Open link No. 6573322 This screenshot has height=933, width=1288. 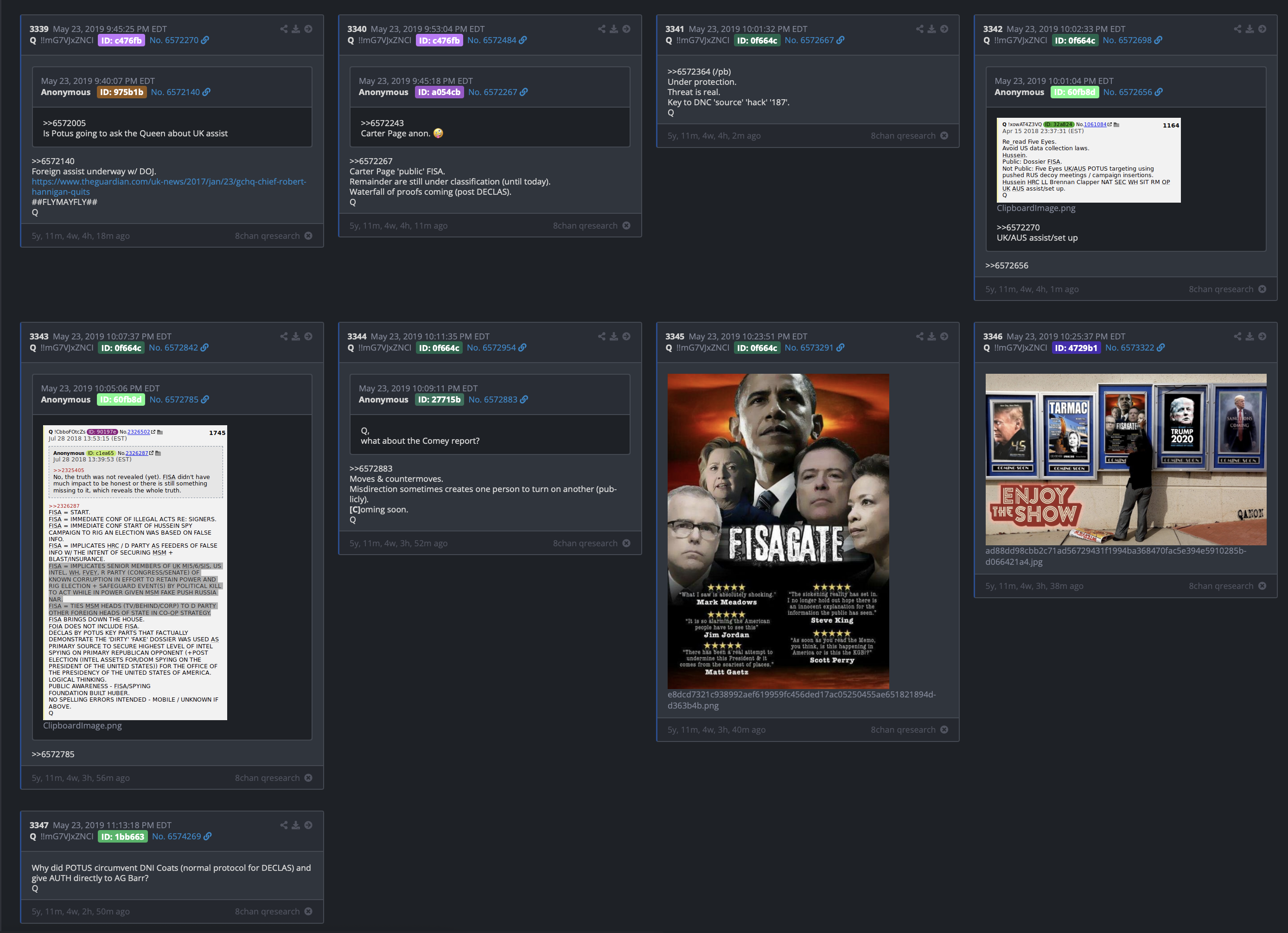click(x=1129, y=348)
